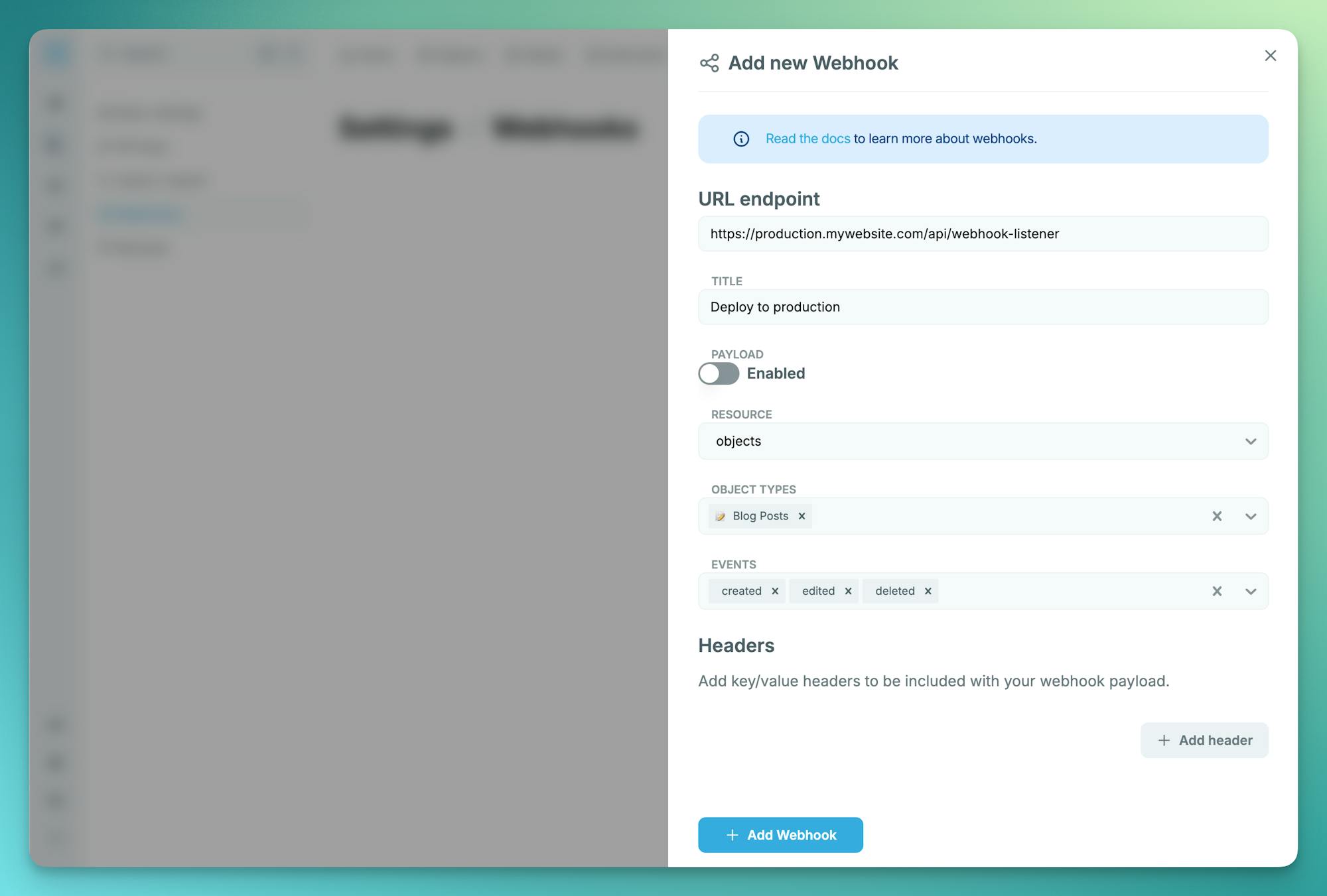Remove the created event tag
1327x896 pixels.
pos(774,591)
